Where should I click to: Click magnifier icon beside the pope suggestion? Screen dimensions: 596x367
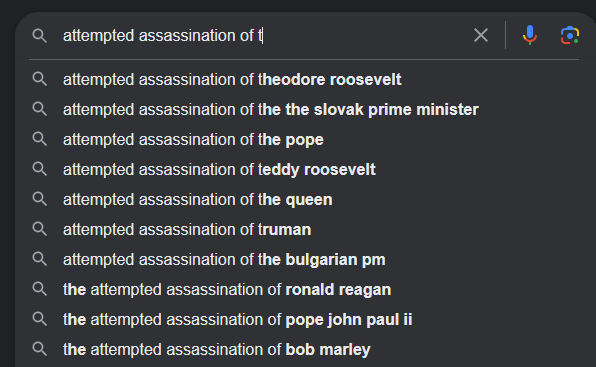click(40, 139)
